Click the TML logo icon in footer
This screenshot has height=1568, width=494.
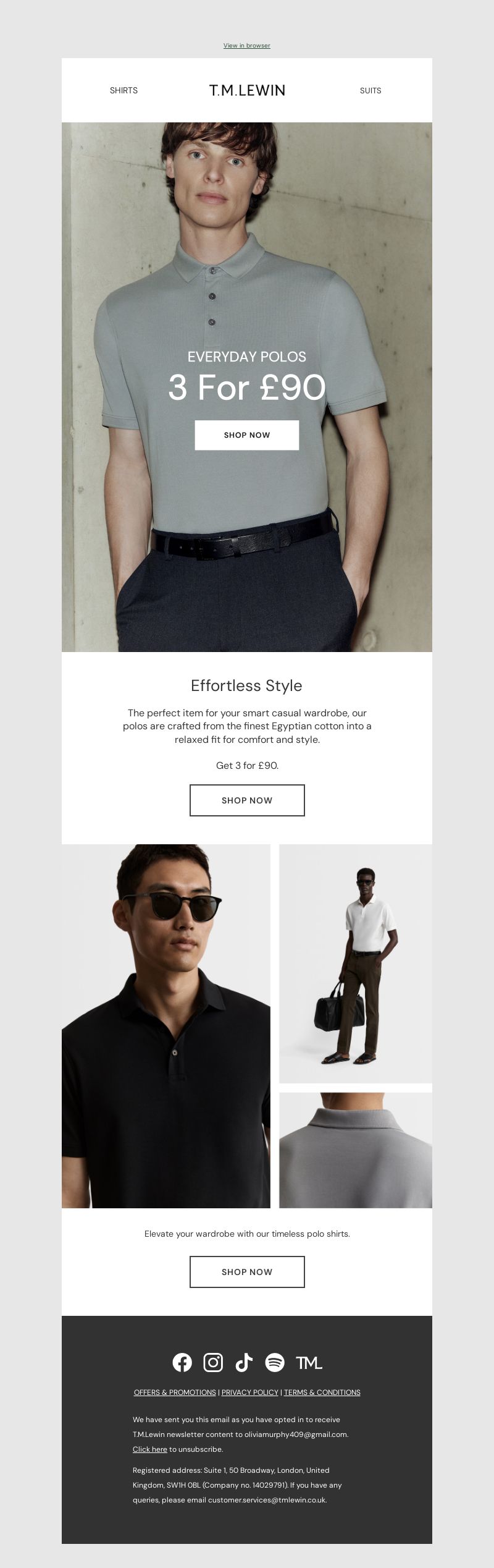(309, 1363)
